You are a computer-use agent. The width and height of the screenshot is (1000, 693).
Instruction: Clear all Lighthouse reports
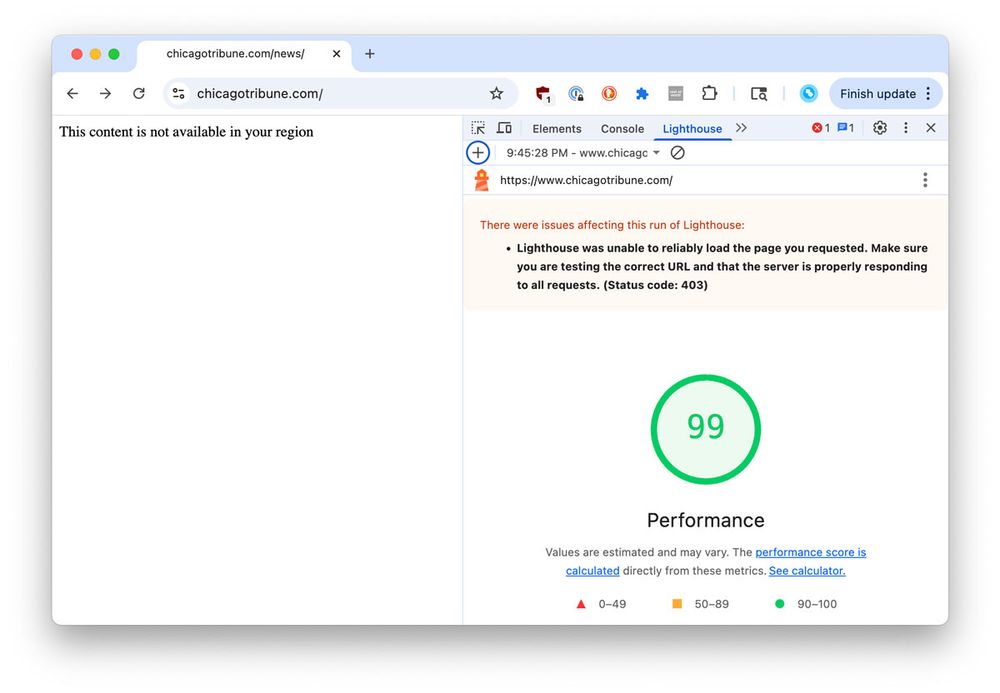[678, 153]
